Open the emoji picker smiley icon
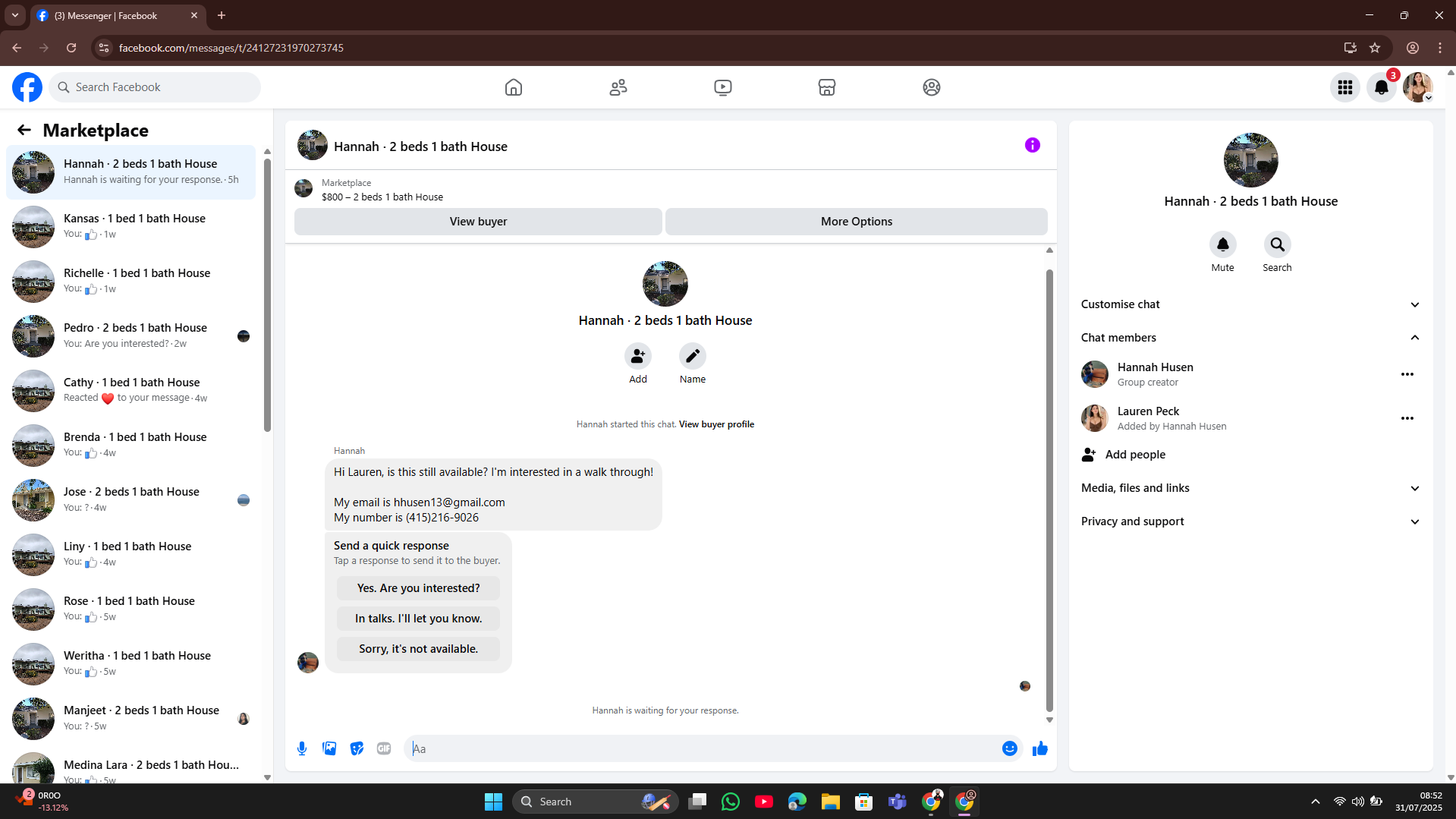 pos(1010,748)
